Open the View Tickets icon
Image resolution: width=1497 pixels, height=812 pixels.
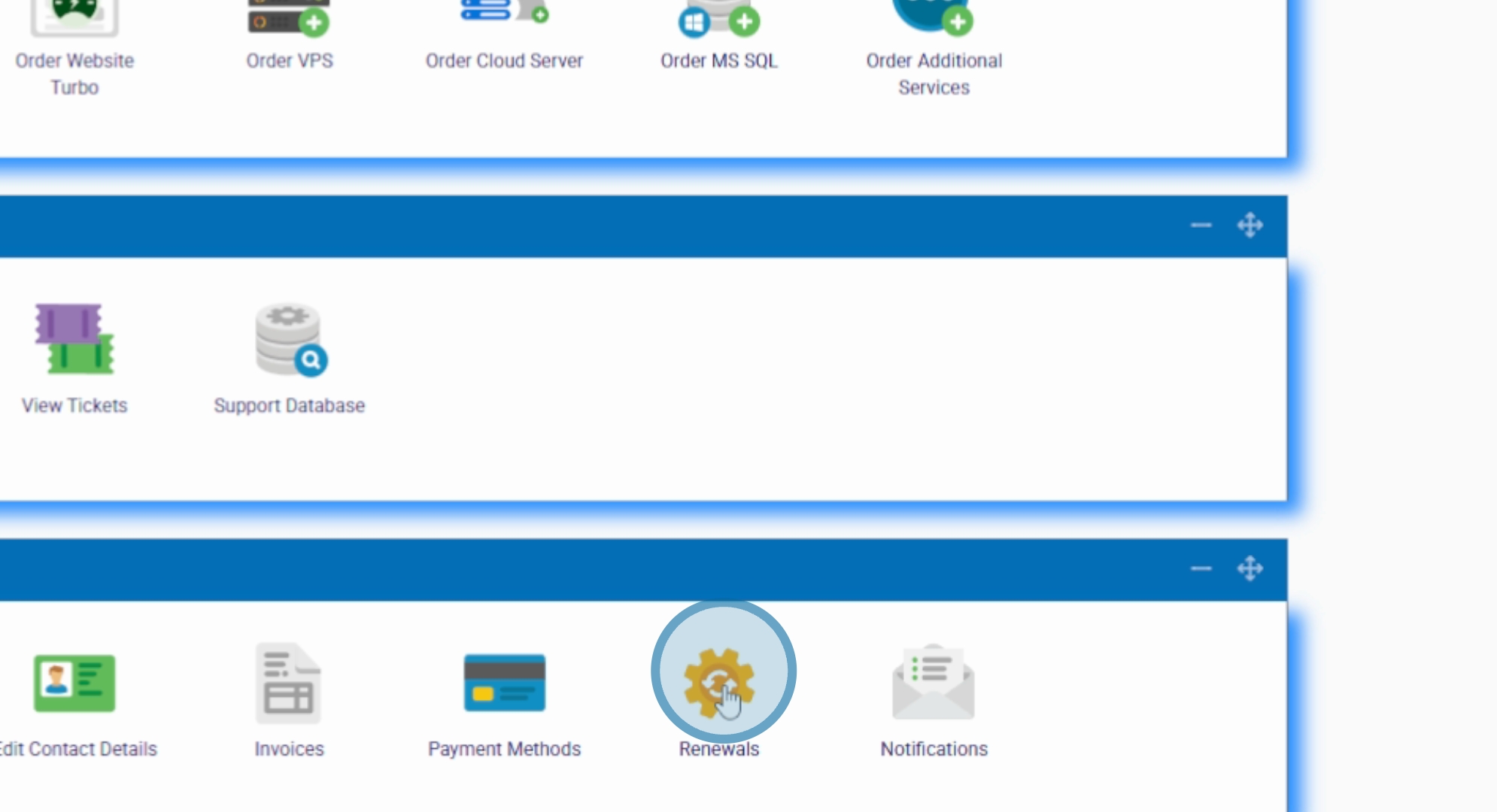(x=74, y=339)
